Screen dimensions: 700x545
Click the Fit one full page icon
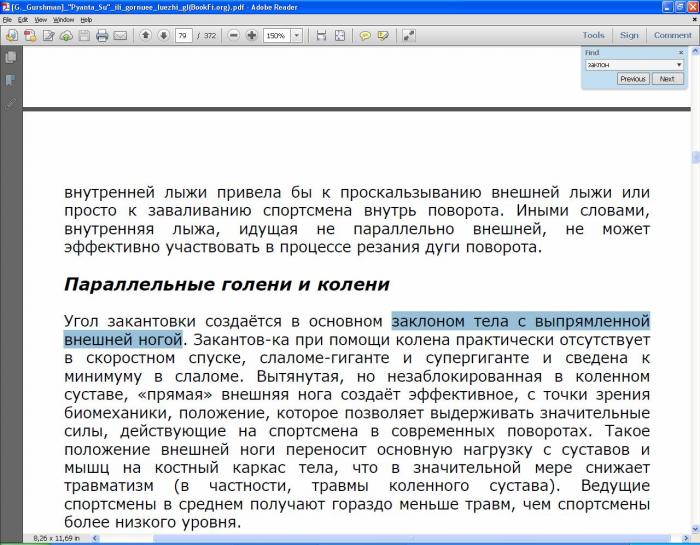point(340,35)
